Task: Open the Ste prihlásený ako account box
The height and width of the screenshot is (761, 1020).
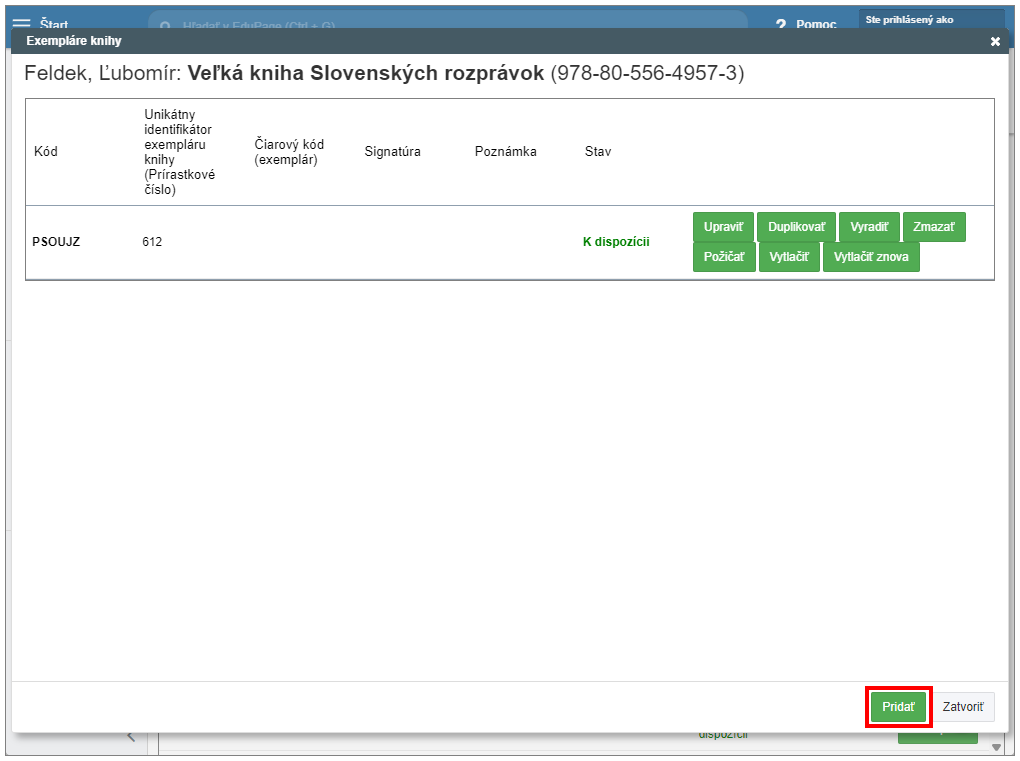Action: click(931, 20)
